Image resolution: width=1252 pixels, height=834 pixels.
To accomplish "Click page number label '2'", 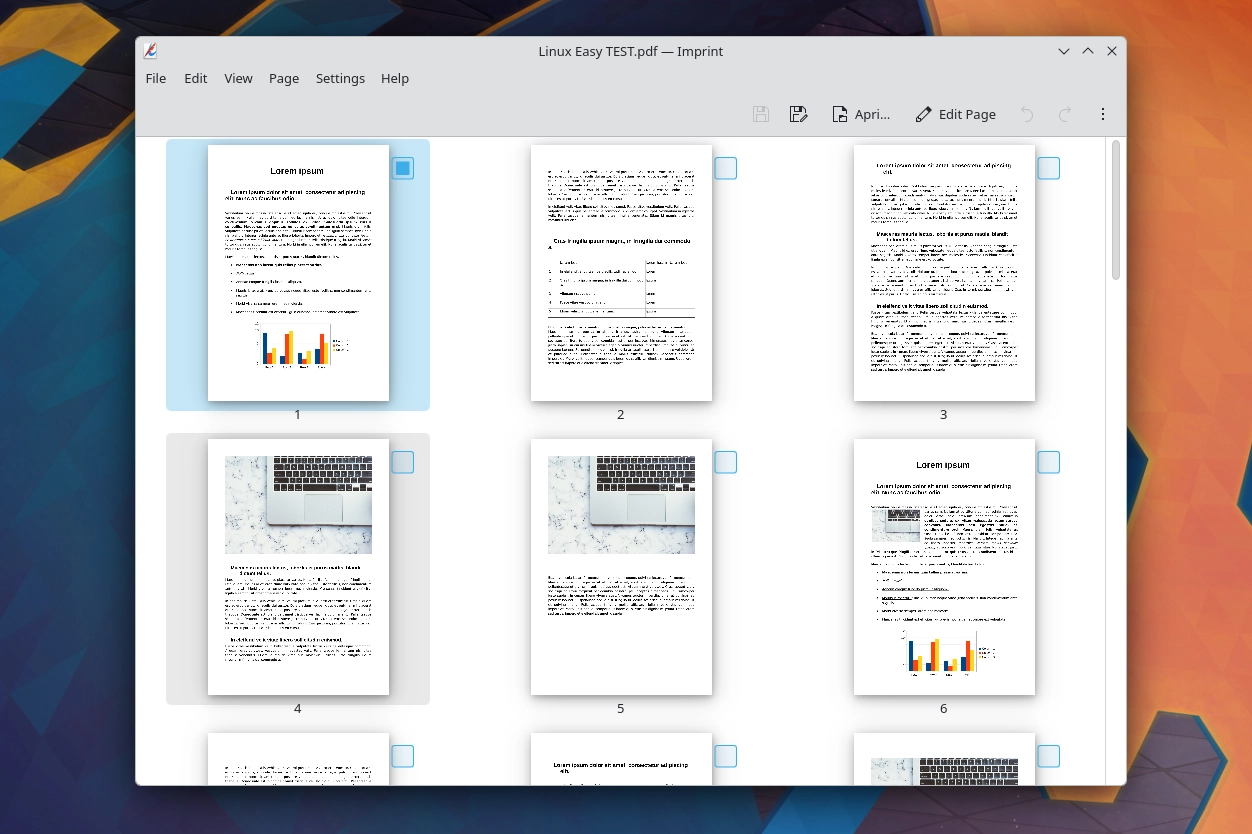I will 621,414.
